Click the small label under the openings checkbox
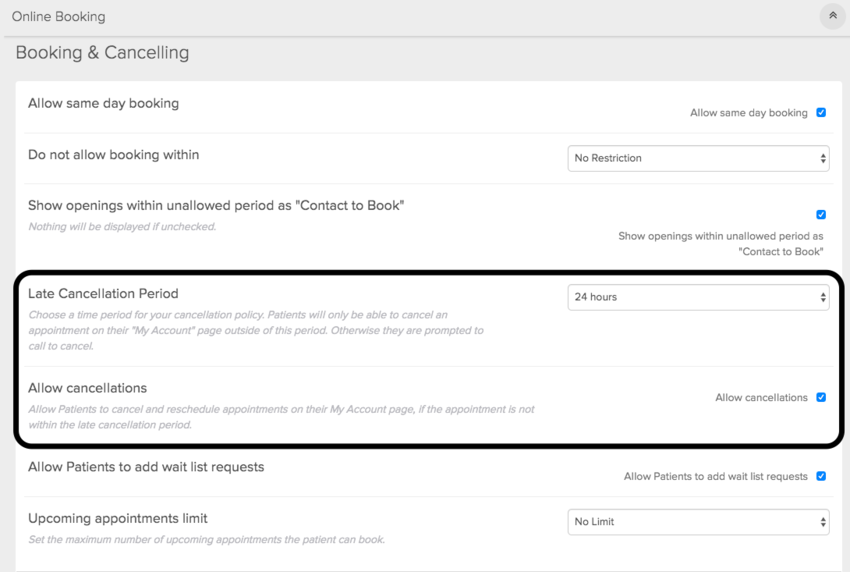Viewport: 850px width, 572px height. click(720, 244)
